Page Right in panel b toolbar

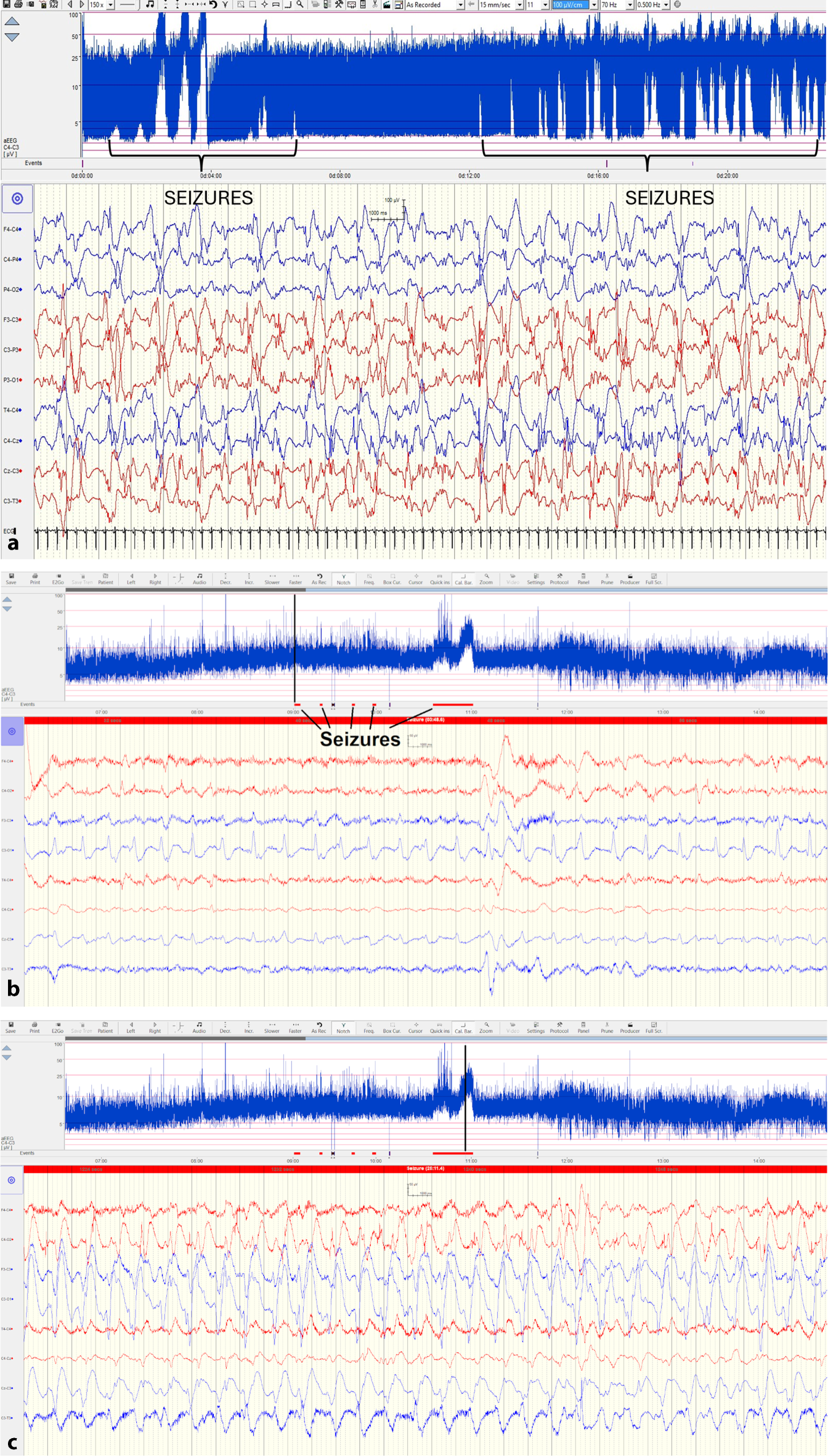click(155, 579)
